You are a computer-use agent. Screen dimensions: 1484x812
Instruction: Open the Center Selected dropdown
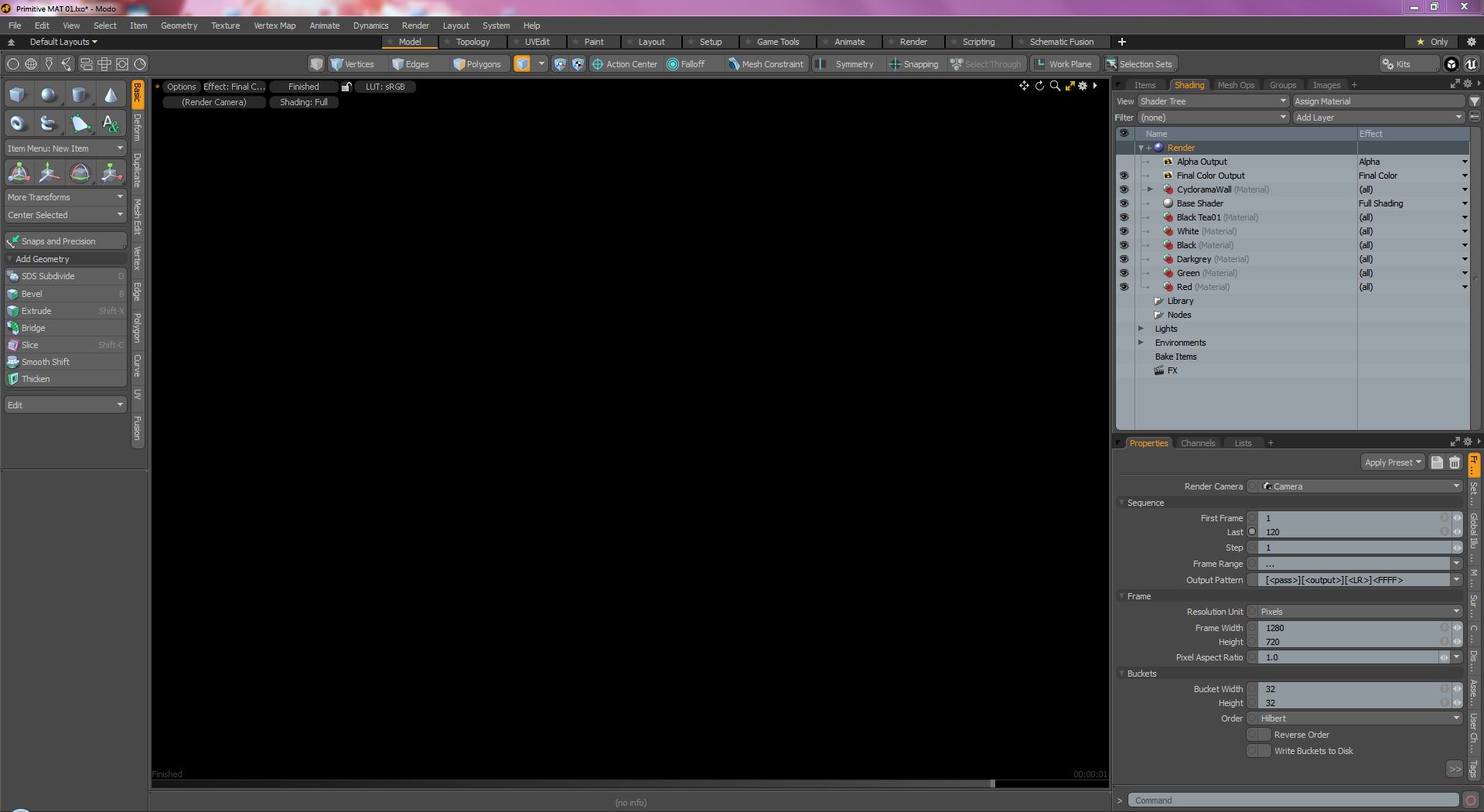(x=66, y=215)
